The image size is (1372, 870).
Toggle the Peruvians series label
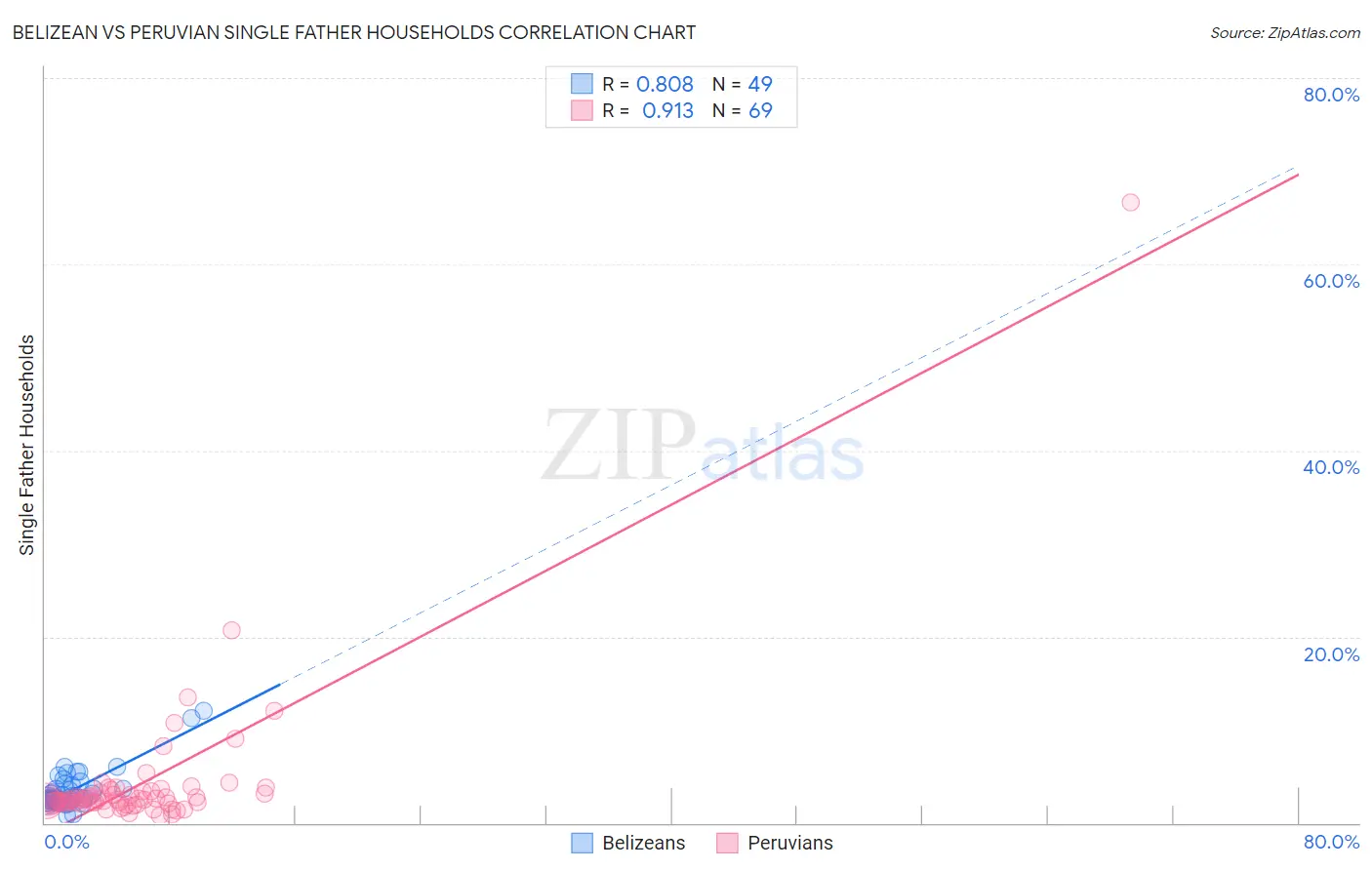tap(790, 843)
